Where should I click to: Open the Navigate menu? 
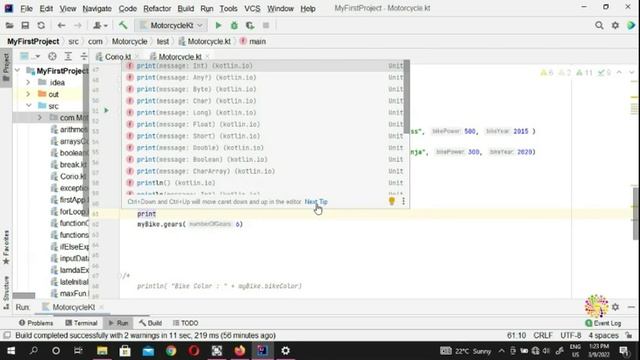(97, 8)
